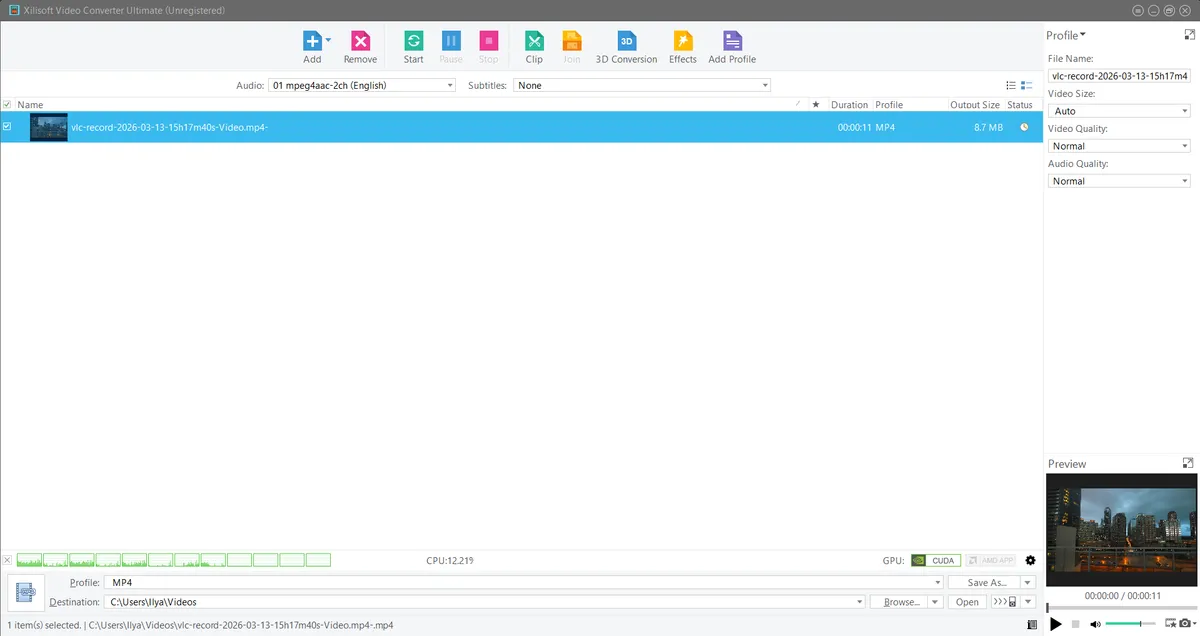Click the Add Profile icon
Screen dimensions: 1200x636
732,41
